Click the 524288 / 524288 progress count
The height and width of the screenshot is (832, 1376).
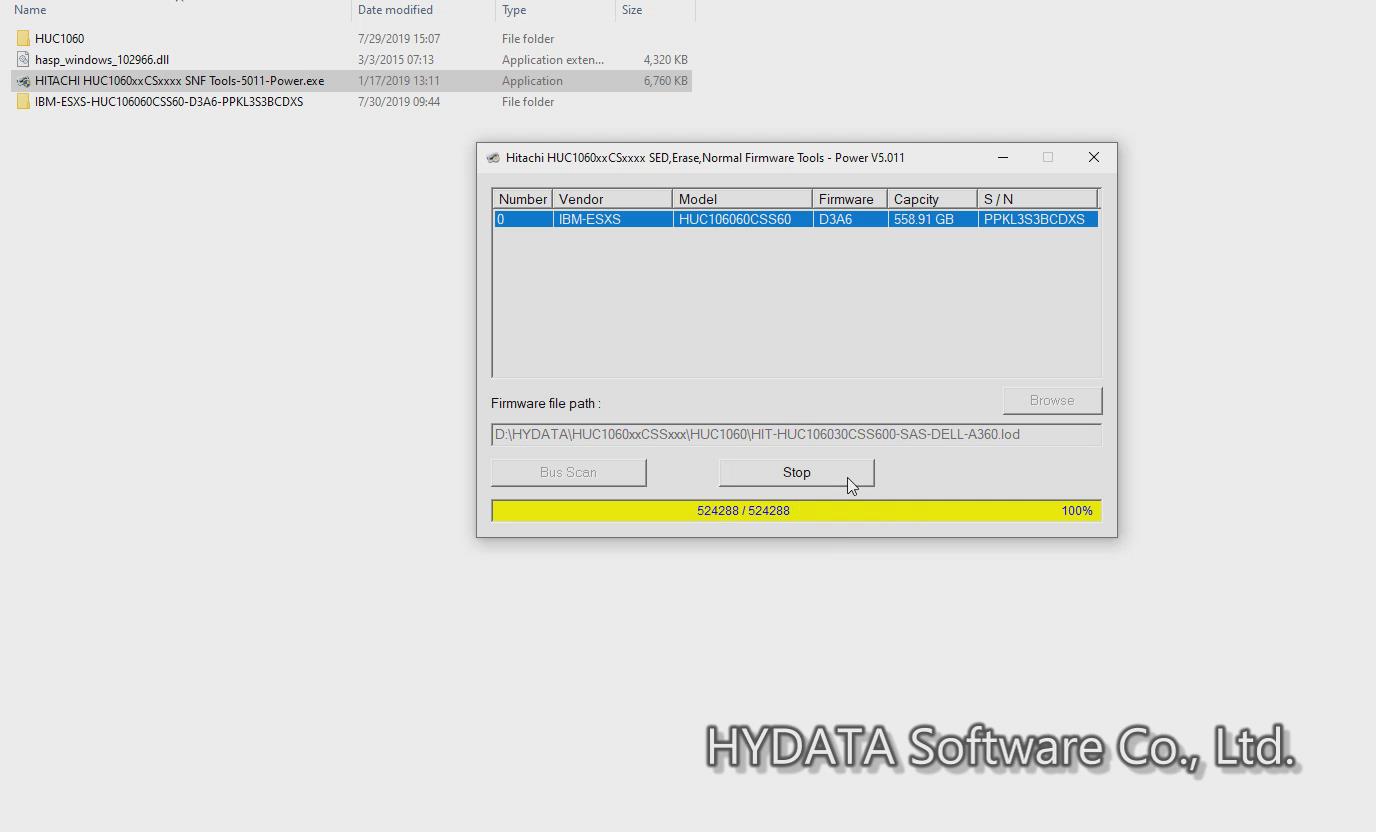743,511
